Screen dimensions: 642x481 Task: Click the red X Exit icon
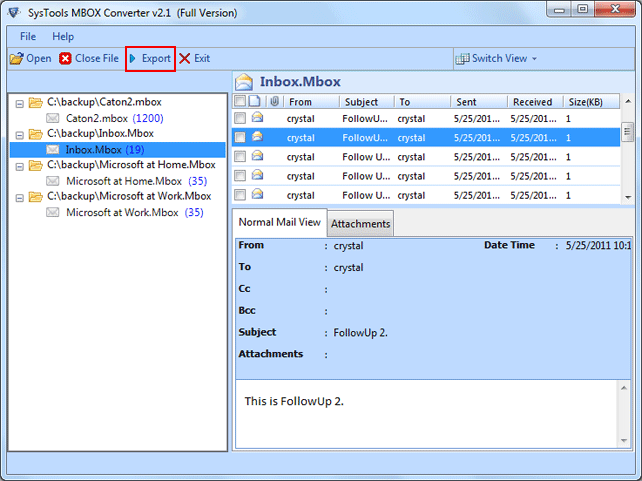click(x=185, y=59)
